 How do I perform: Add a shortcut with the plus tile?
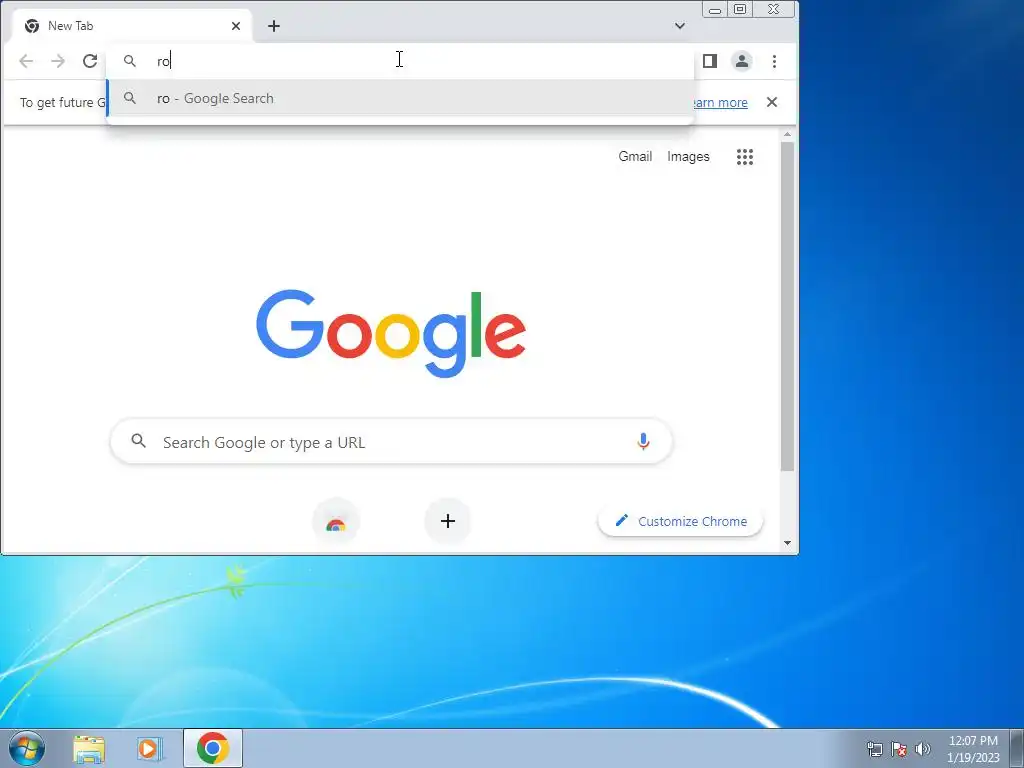coord(448,521)
